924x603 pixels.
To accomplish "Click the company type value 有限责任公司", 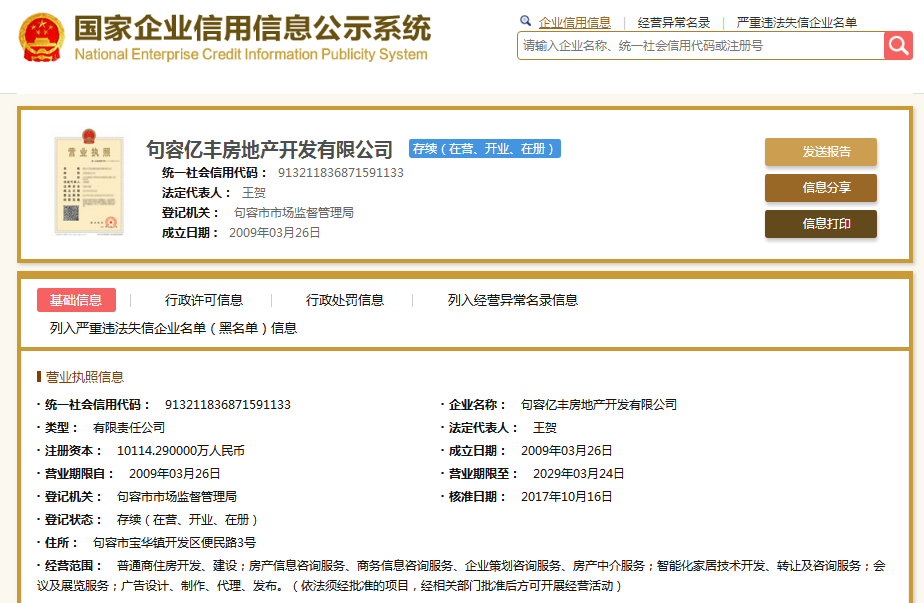I will [128, 427].
